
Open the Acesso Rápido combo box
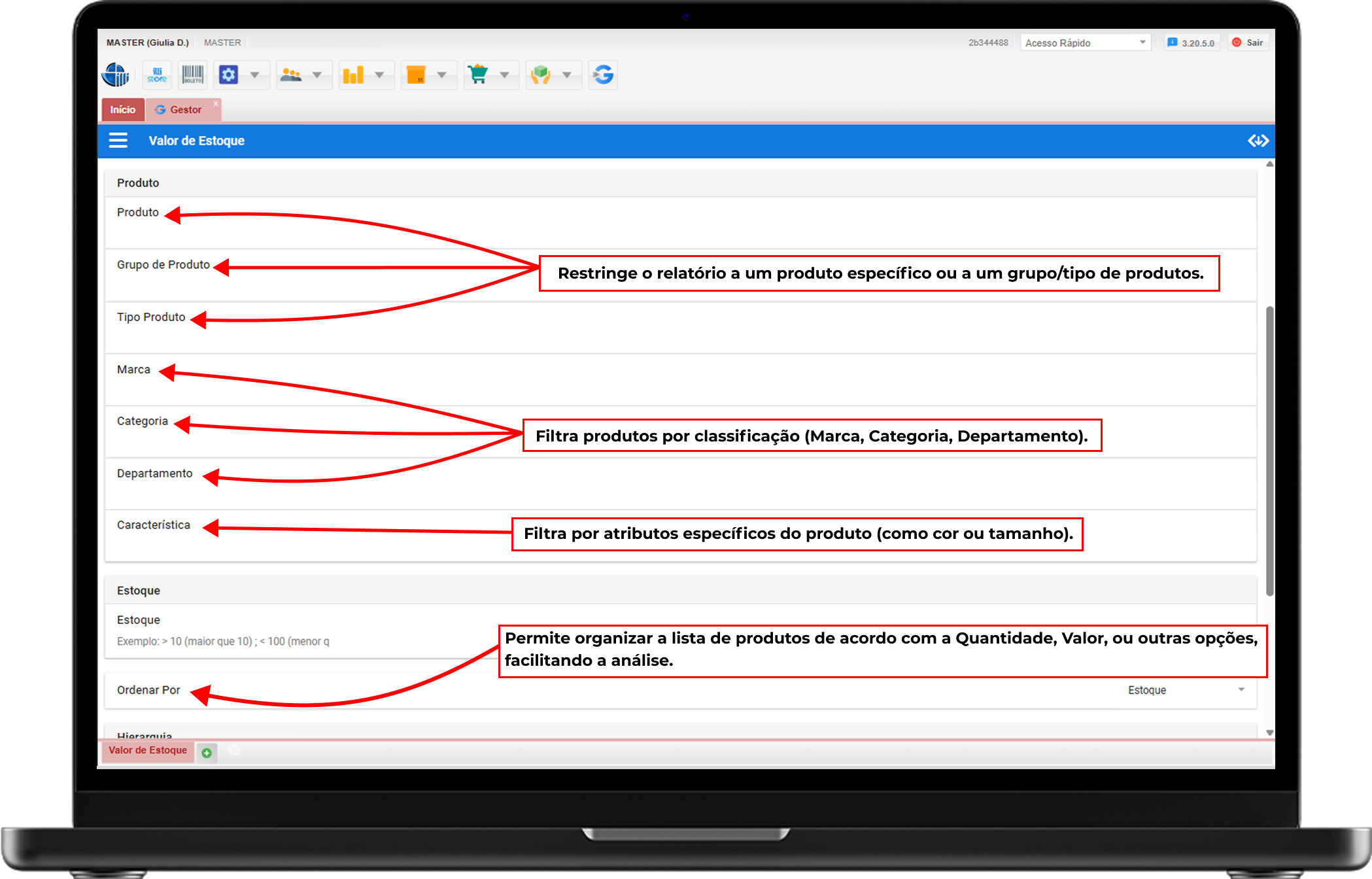coord(1084,43)
